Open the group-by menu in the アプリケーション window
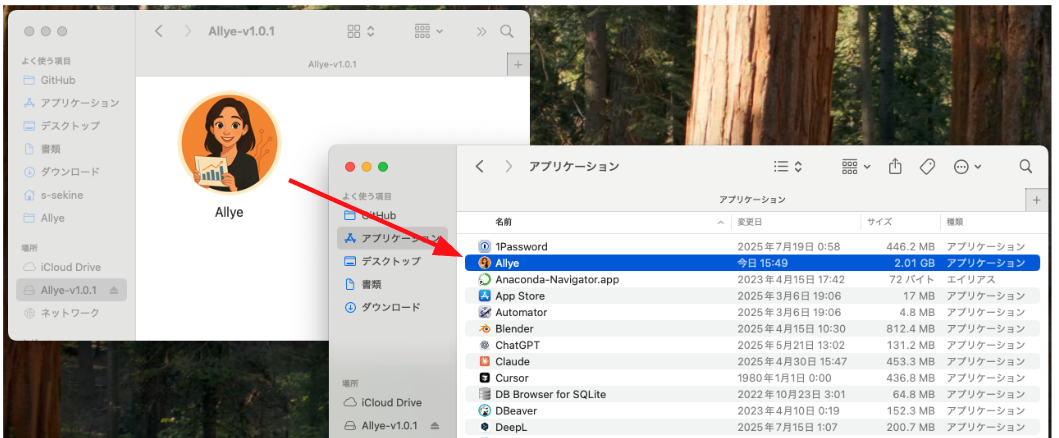 (856, 166)
